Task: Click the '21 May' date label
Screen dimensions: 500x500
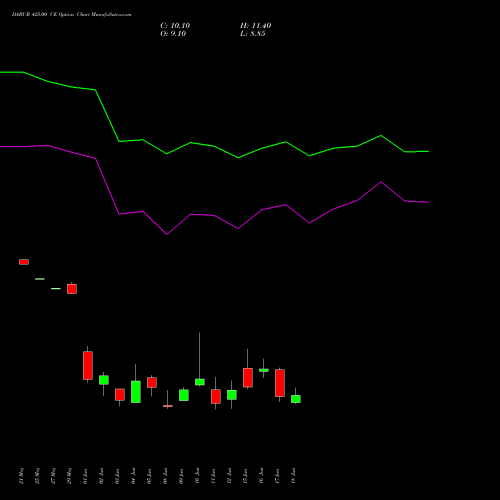Action: coord(21,476)
